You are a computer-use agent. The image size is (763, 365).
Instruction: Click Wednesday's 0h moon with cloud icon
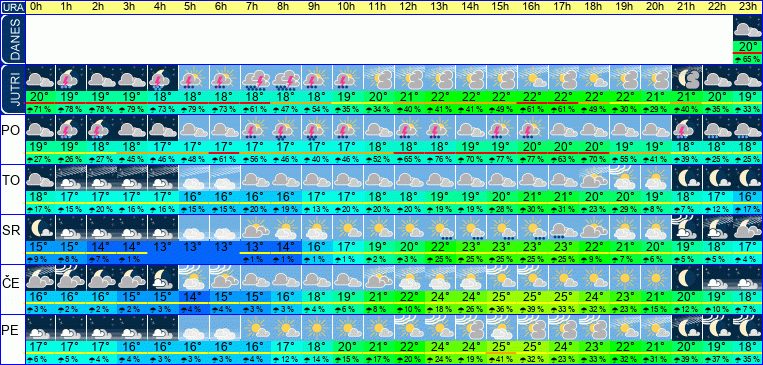(x=40, y=228)
